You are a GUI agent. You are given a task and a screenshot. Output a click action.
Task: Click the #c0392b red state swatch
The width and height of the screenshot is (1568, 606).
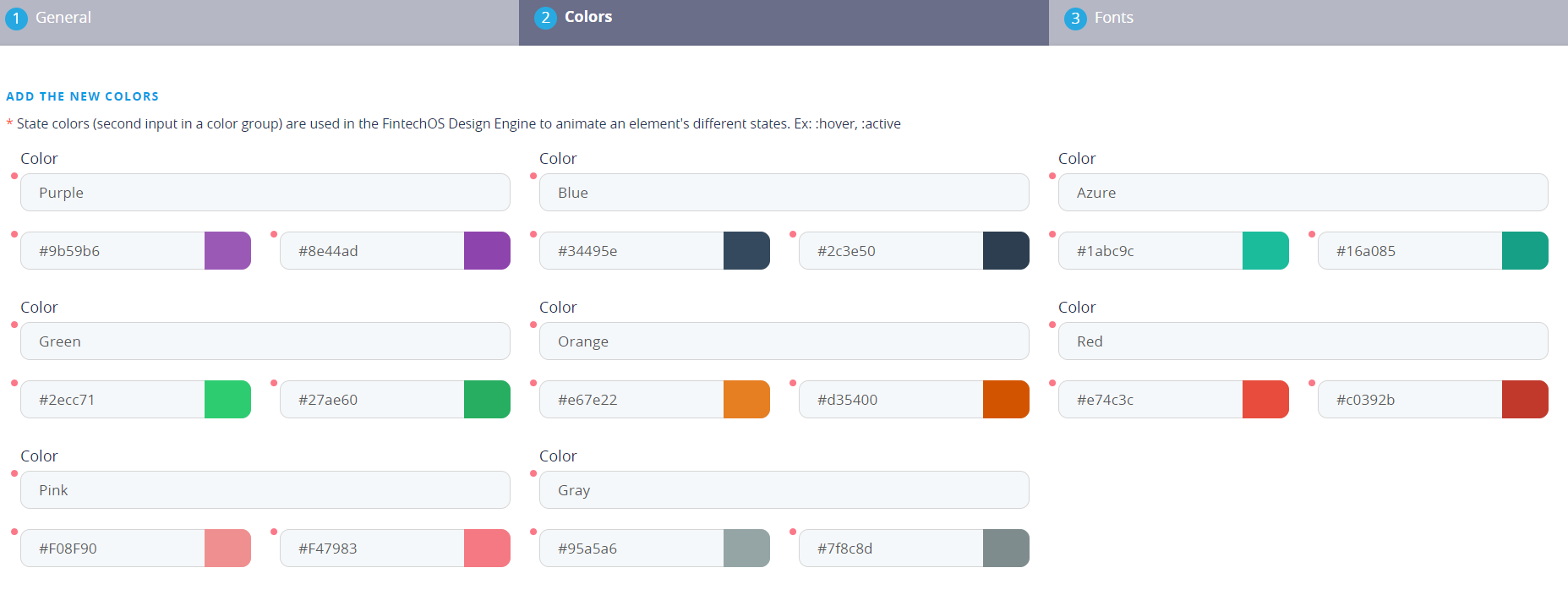1525,400
